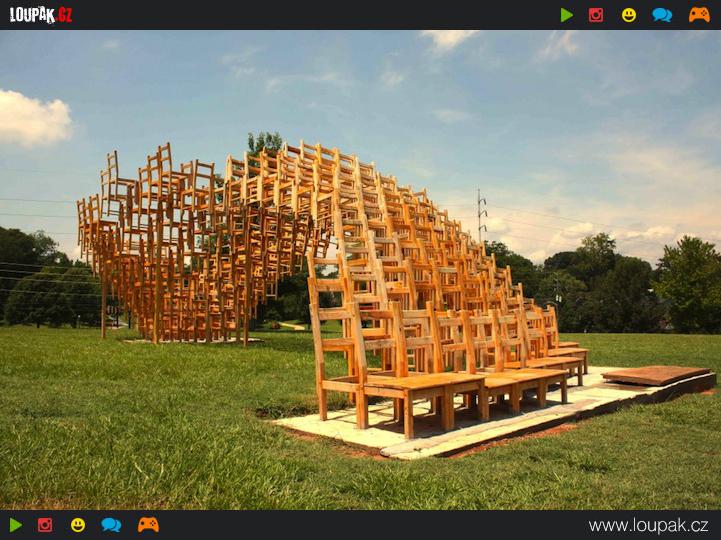Open the orange game controller icon in the bottom bar
The image size is (721, 540).
click(x=148, y=525)
